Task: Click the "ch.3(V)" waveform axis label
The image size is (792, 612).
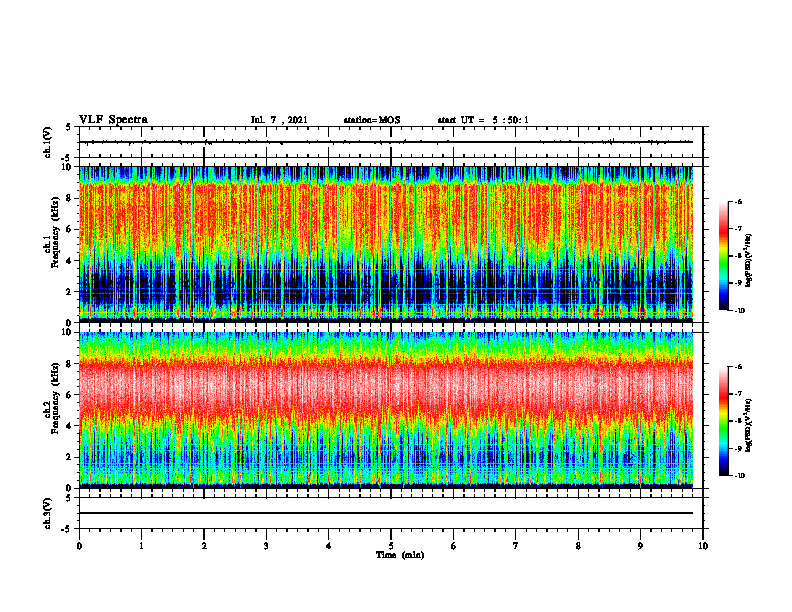Action: 48,513
